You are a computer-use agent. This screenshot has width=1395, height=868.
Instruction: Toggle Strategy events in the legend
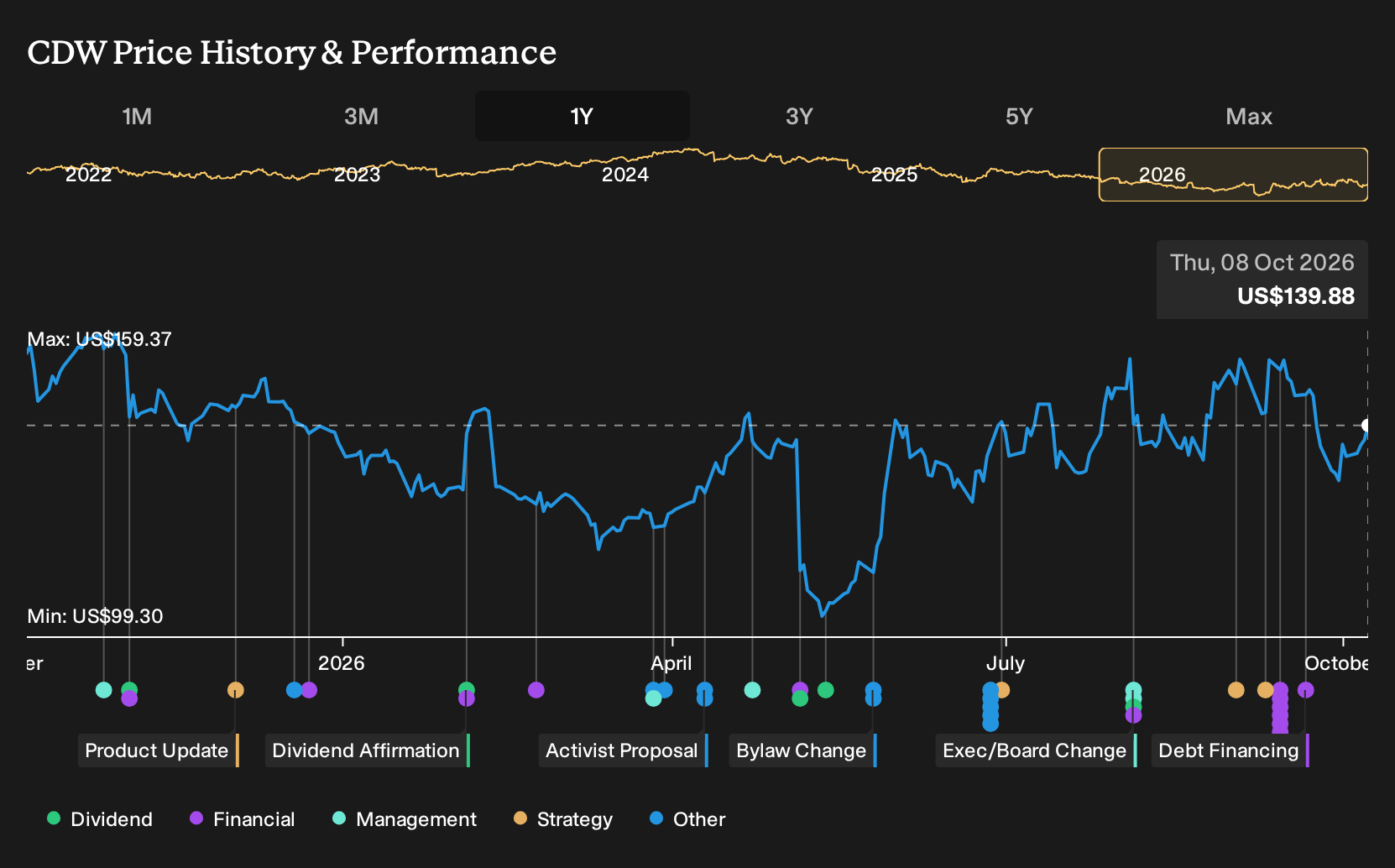[563, 819]
